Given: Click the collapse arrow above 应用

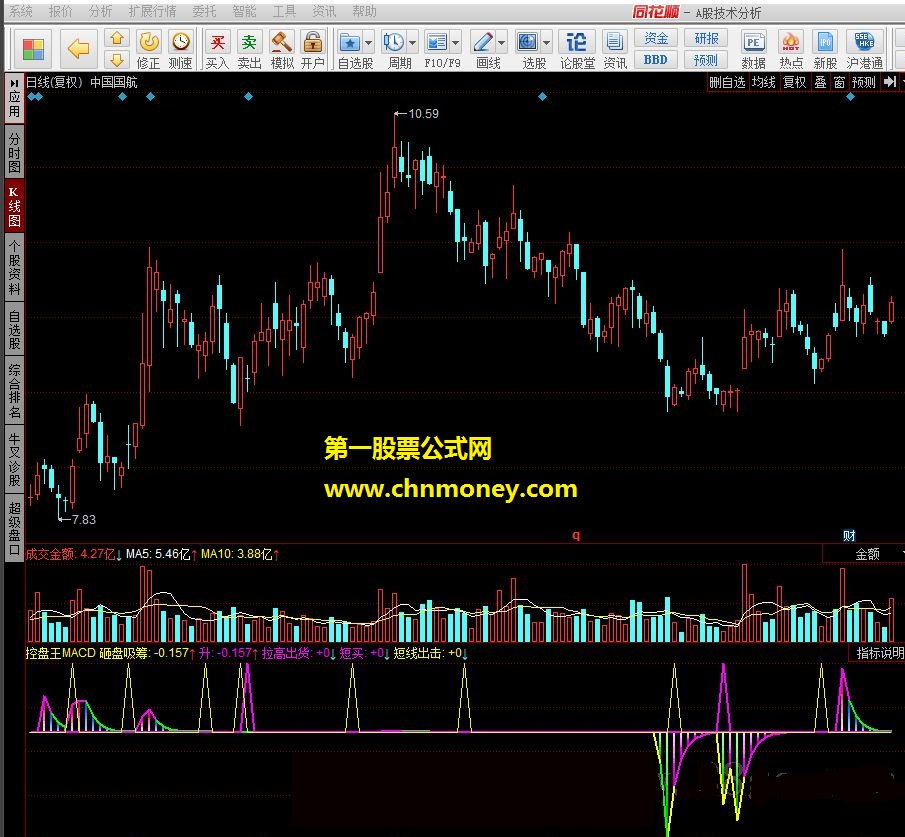Looking at the screenshot, I should pyautogui.click(x=14, y=84).
